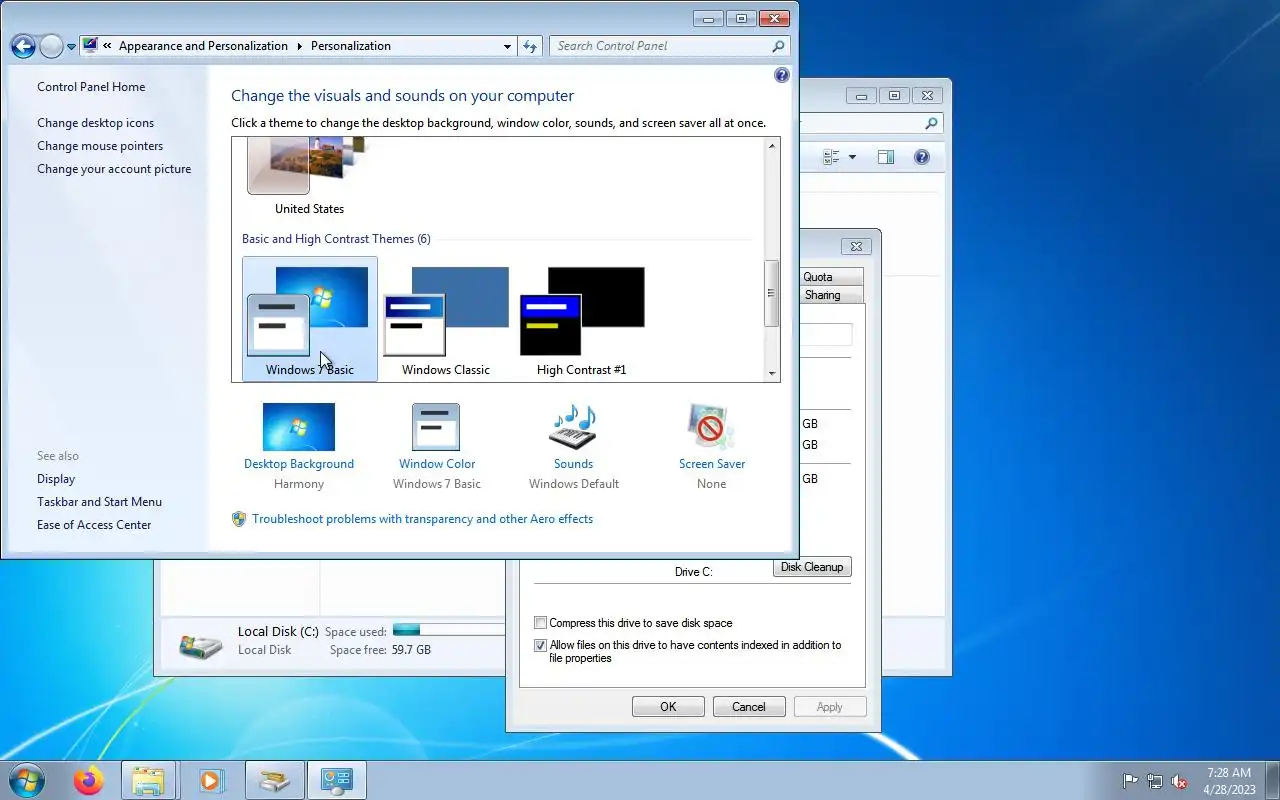Open Control Panel Home
The image size is (1280, 800).
pyautogui.click(x=91, y=87)
